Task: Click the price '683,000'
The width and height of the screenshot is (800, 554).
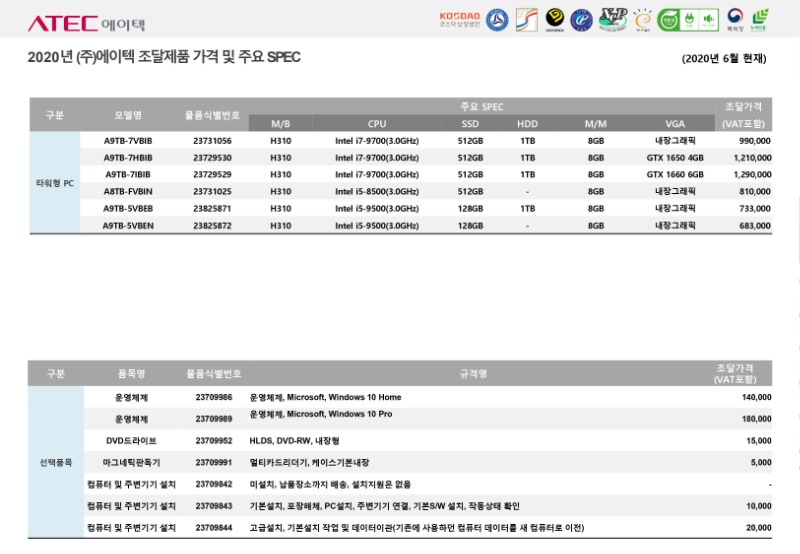Action: [x=755, y=225]
